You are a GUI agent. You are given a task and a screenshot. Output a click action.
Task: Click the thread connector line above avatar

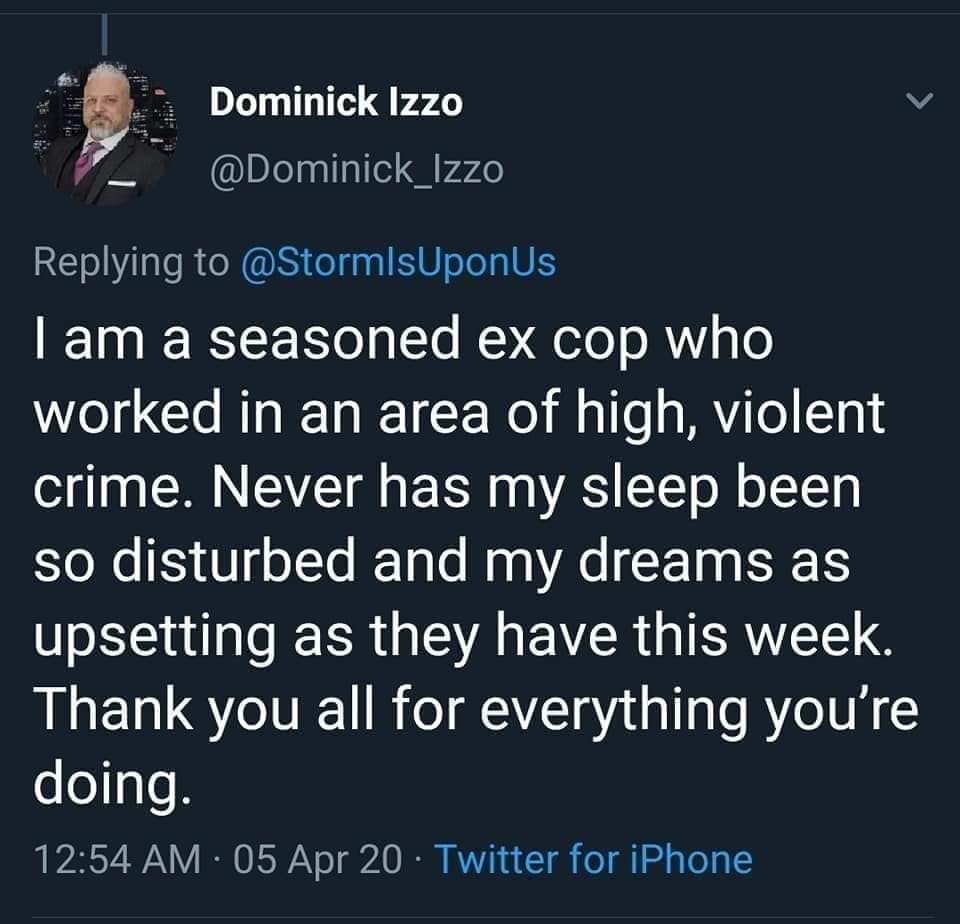[x=106, y=35]
